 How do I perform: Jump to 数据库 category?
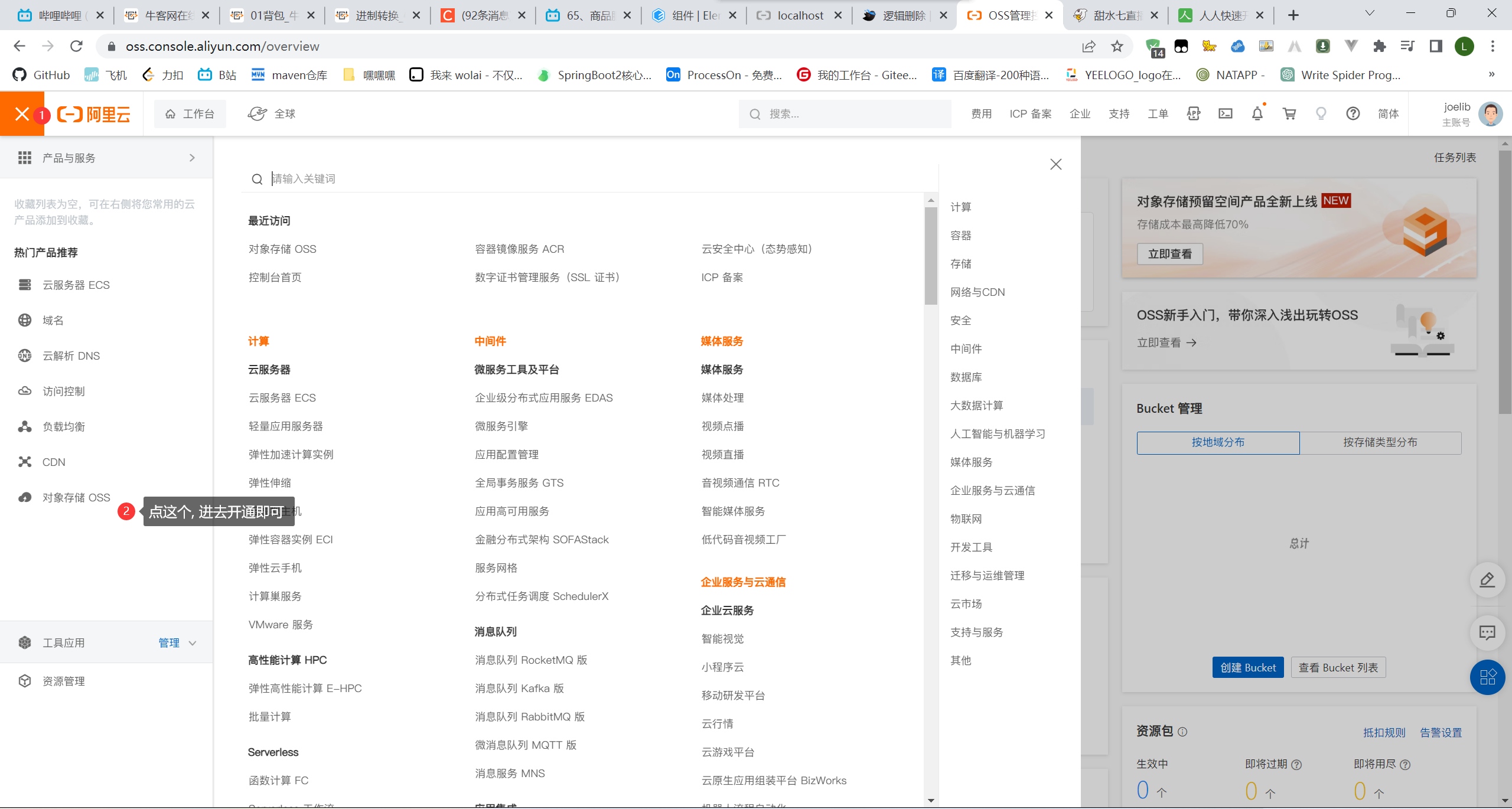[966, 377]
